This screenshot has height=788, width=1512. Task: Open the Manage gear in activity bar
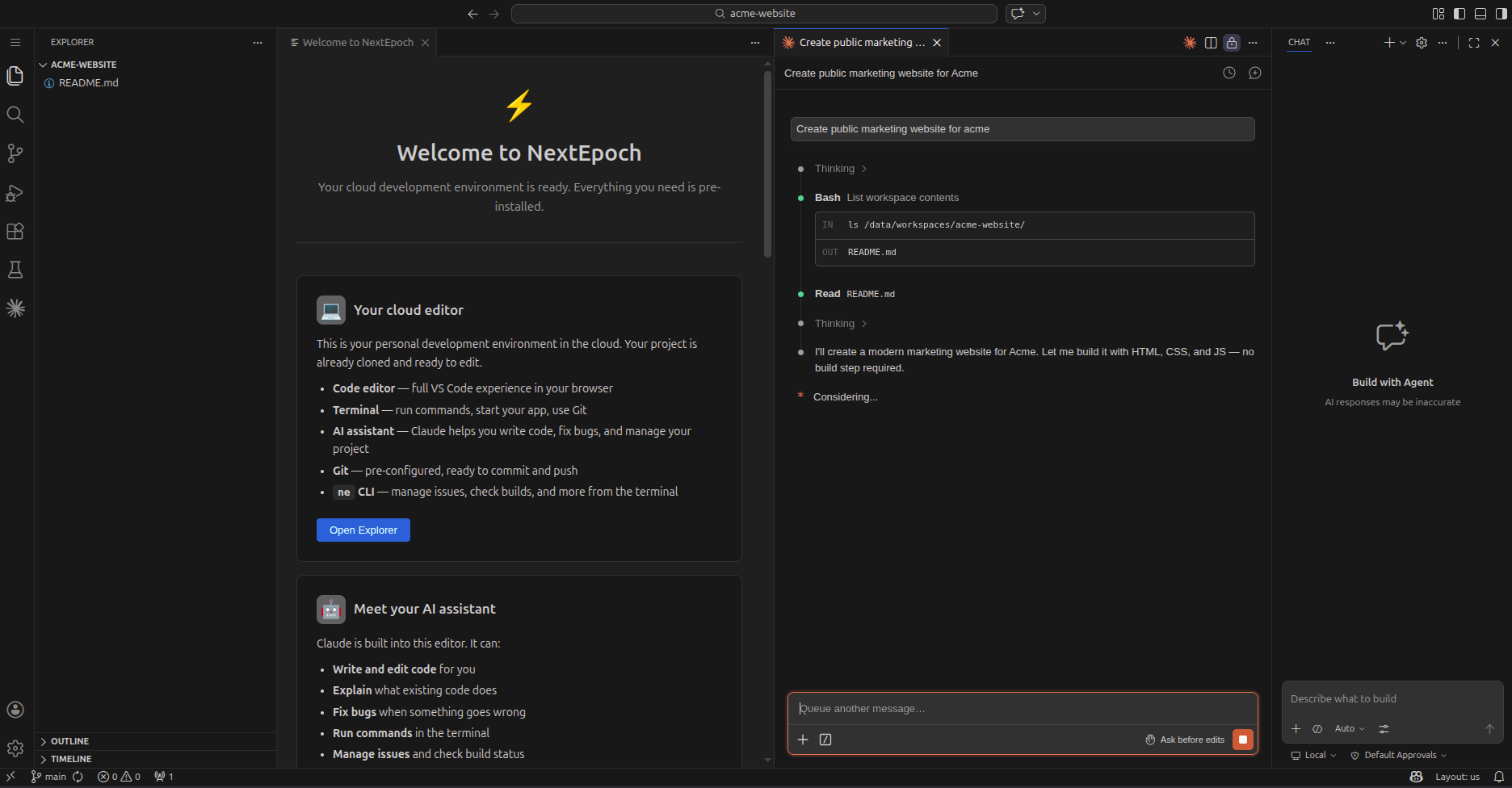[x=15, y=748]
